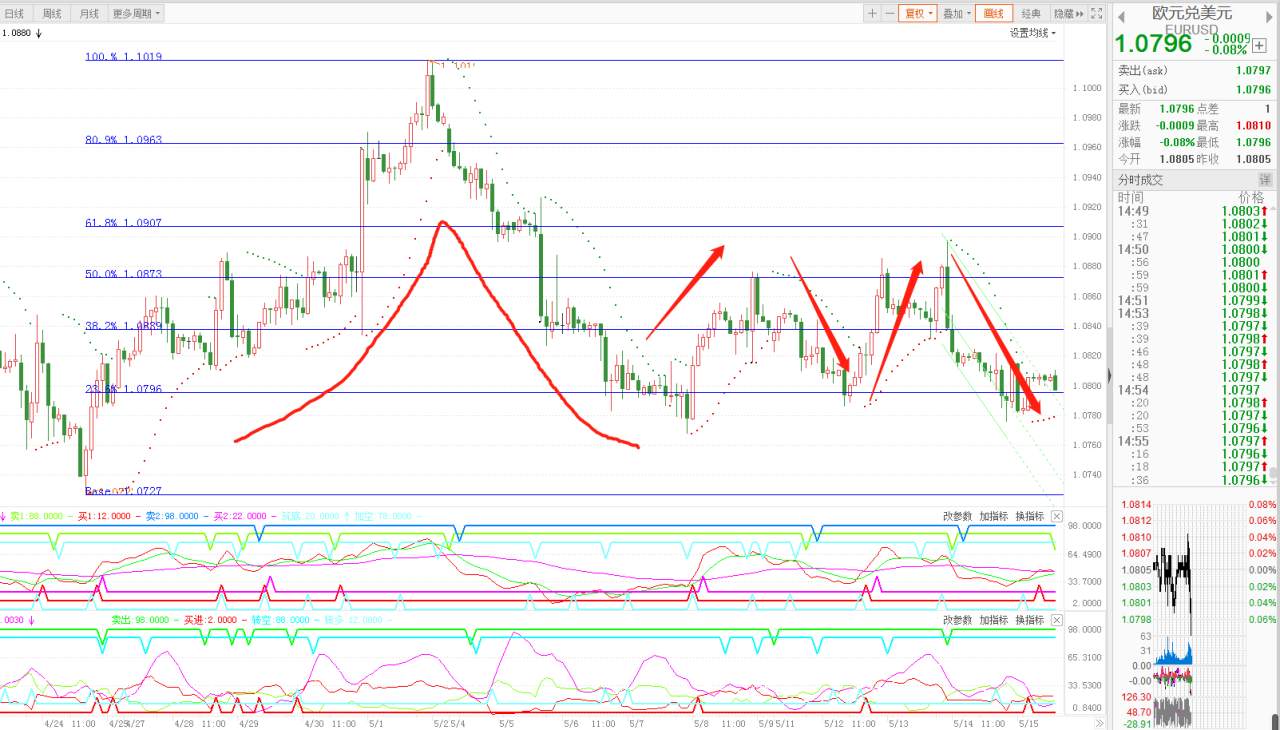This screenshot has height=730, width=1280.
Task: Click the 点差 spread value 1
Action: tap(1267, 109)
